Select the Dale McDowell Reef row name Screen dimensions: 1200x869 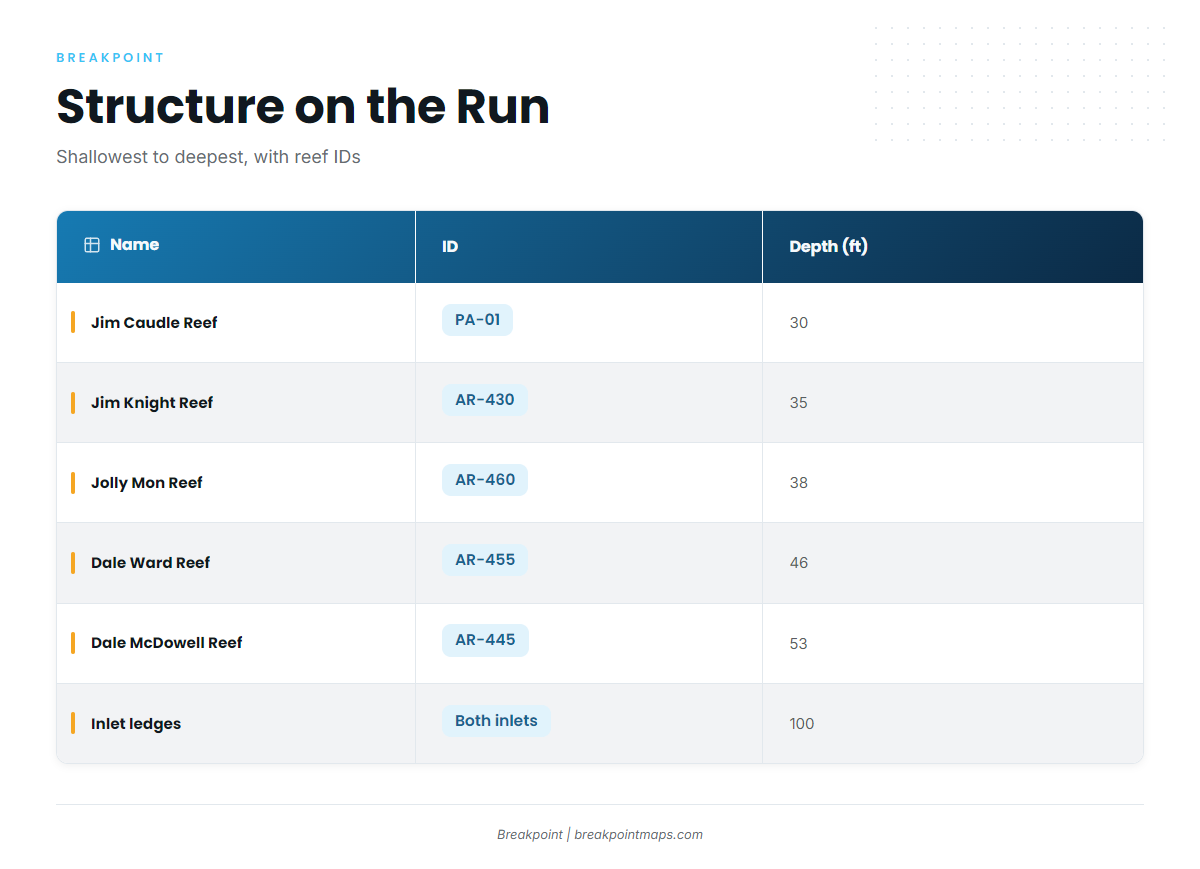click(x=167, y=642)
